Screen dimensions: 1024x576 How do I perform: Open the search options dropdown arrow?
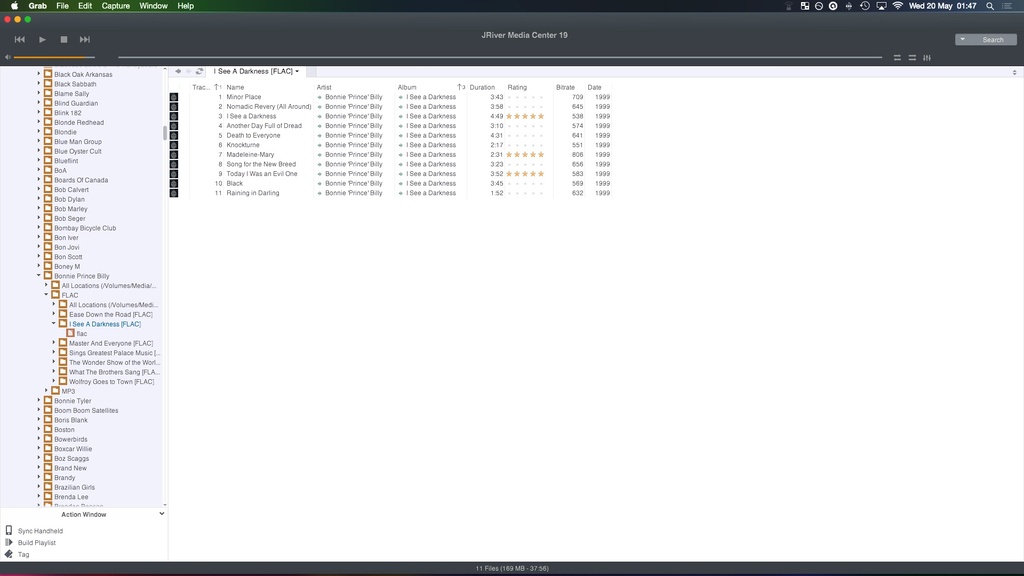click(963, 39)
